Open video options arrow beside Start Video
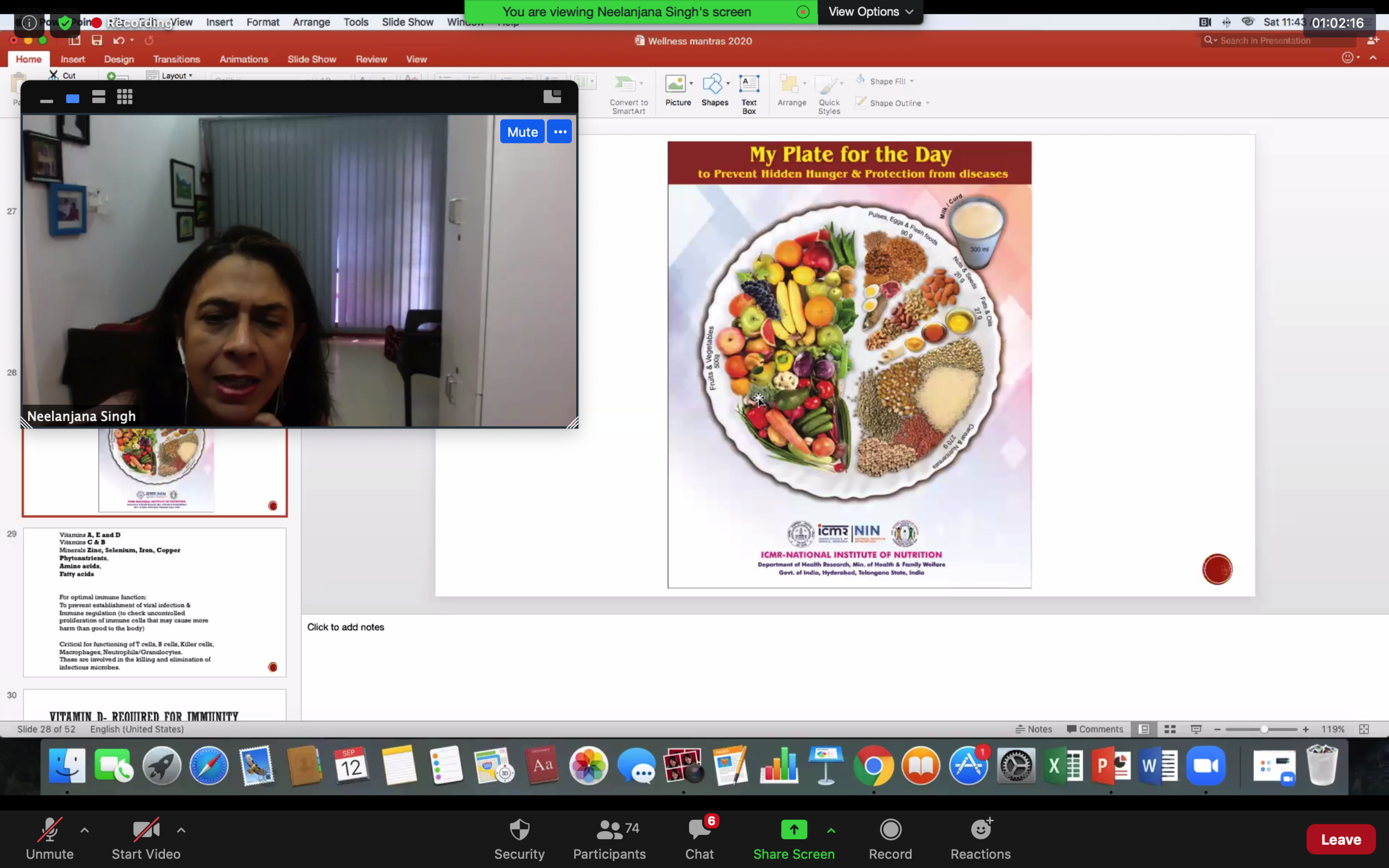Screen dimensions: 1389x868 pyautogui.click(x=181, y=830)
